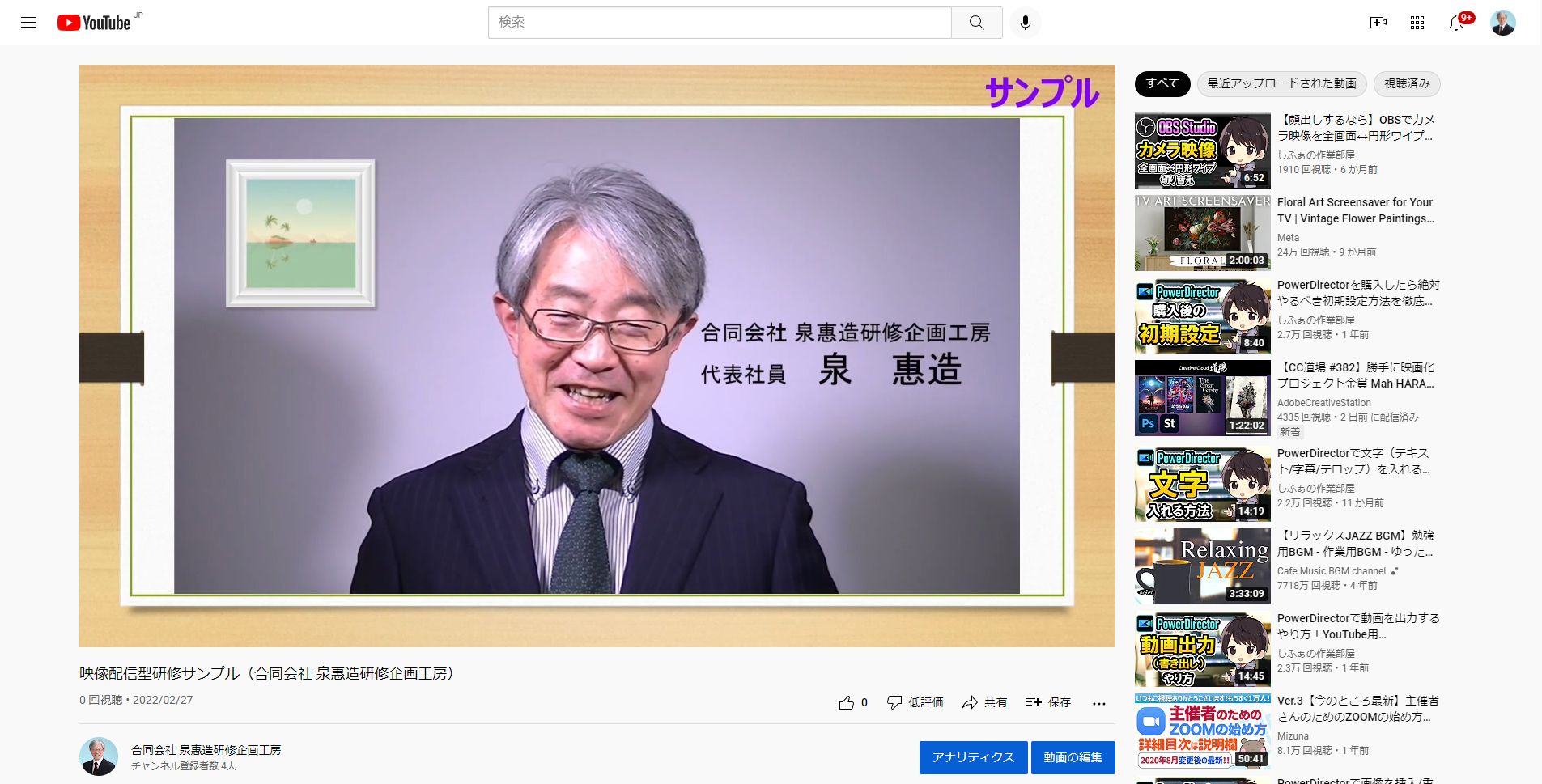Open the account avatar menu

[x=1503, y=23]
